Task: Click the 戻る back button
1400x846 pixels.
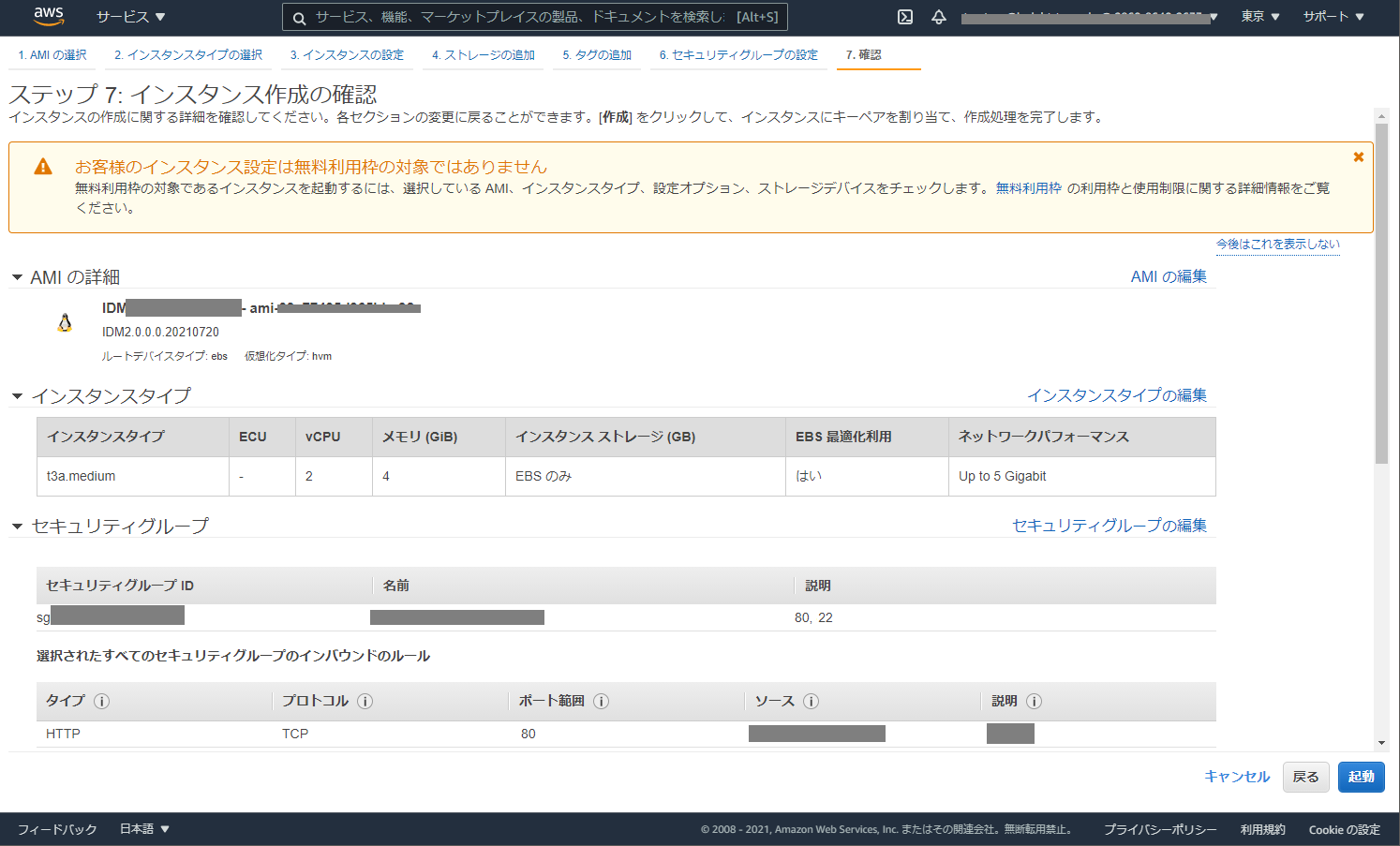Action: 1305,777
